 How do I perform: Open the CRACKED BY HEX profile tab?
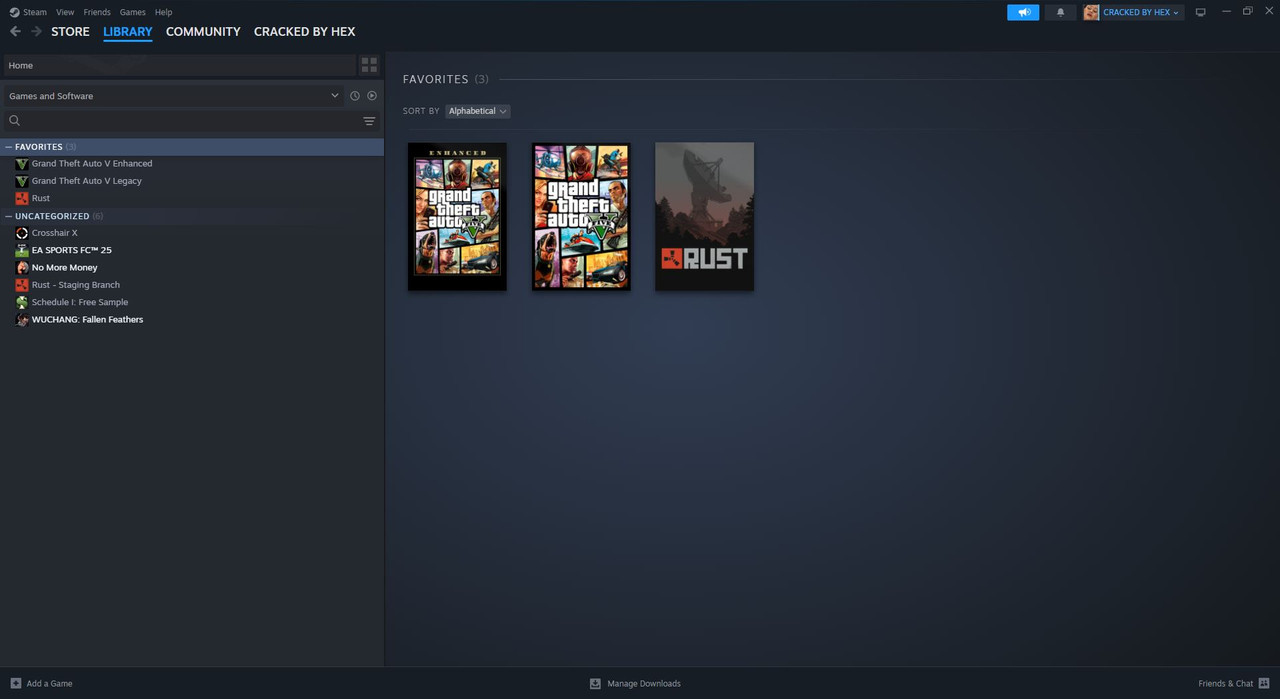(x=304, y=32)
